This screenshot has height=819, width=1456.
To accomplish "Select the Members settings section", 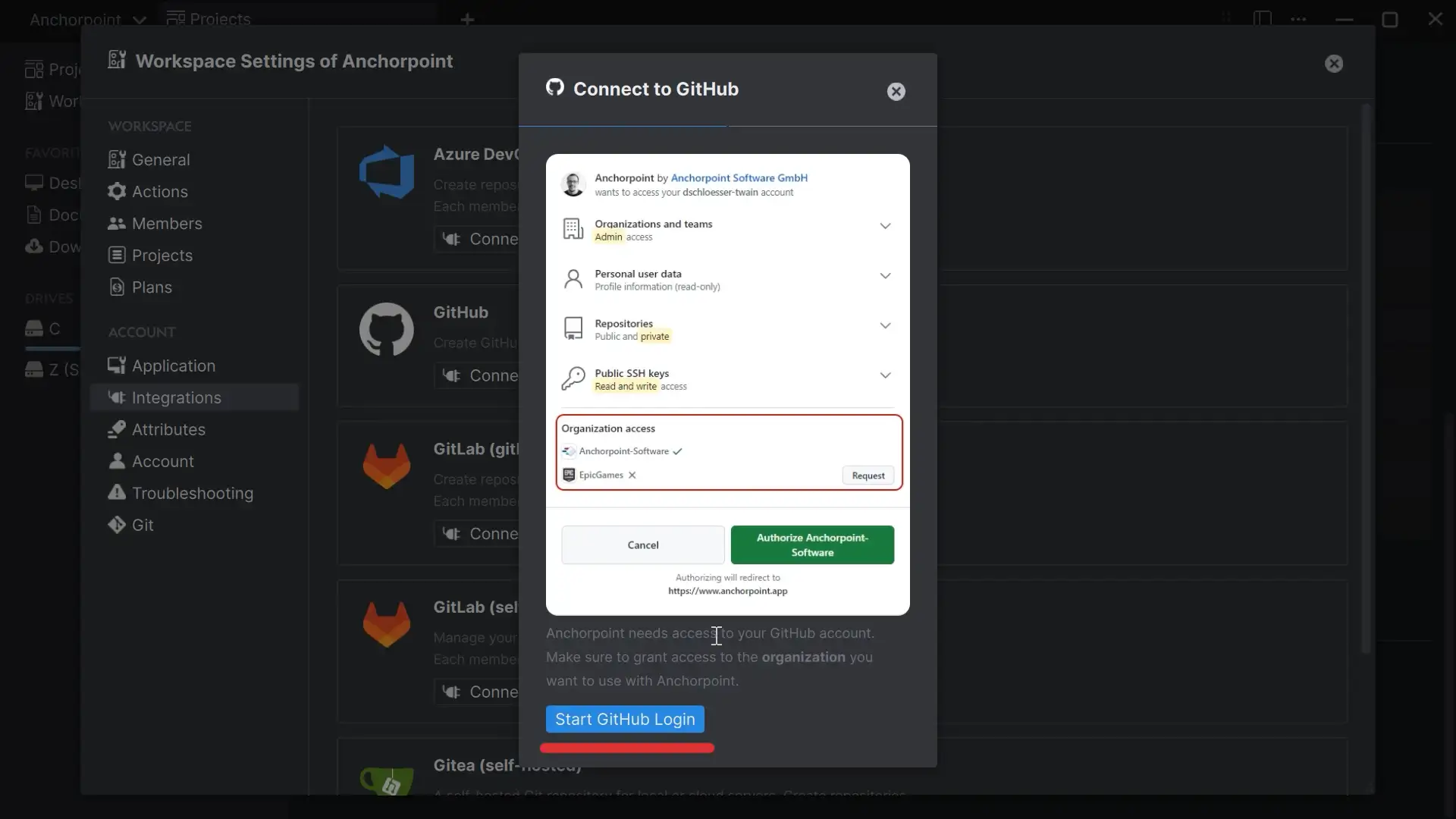I will point(167,223).
